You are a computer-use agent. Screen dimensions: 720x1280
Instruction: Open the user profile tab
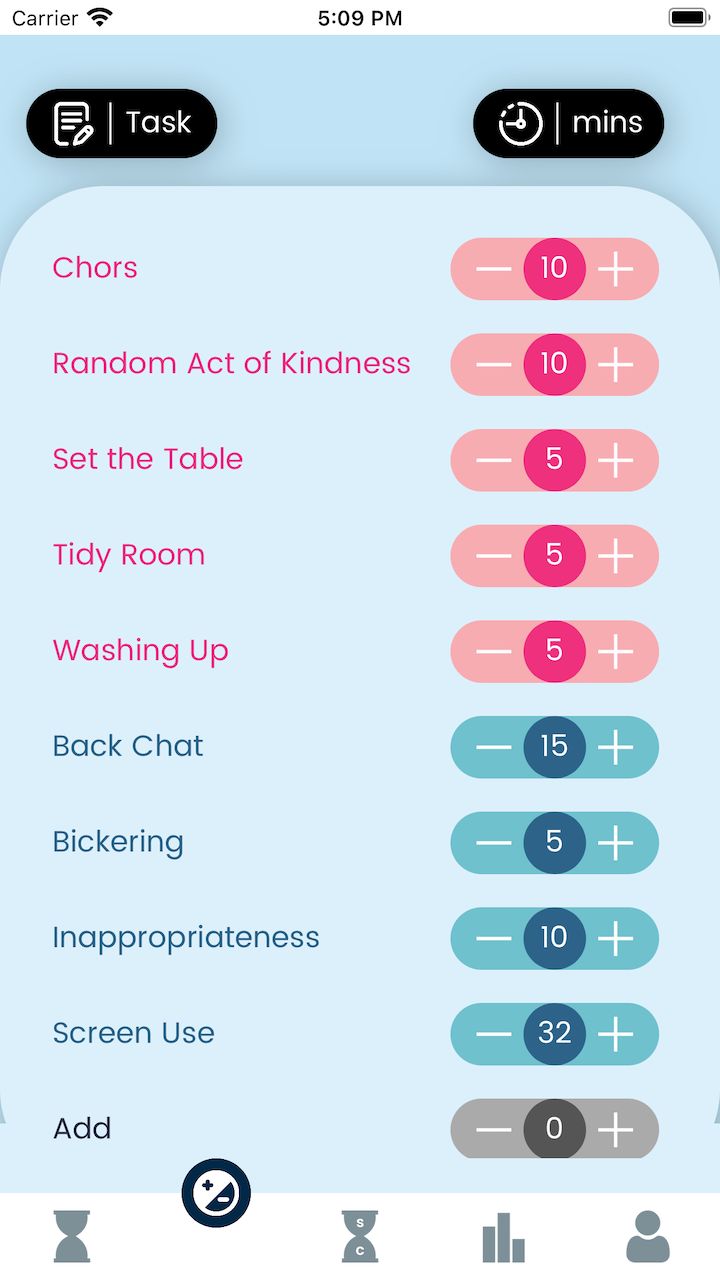pyautogui.click(x=648, y=1236)
